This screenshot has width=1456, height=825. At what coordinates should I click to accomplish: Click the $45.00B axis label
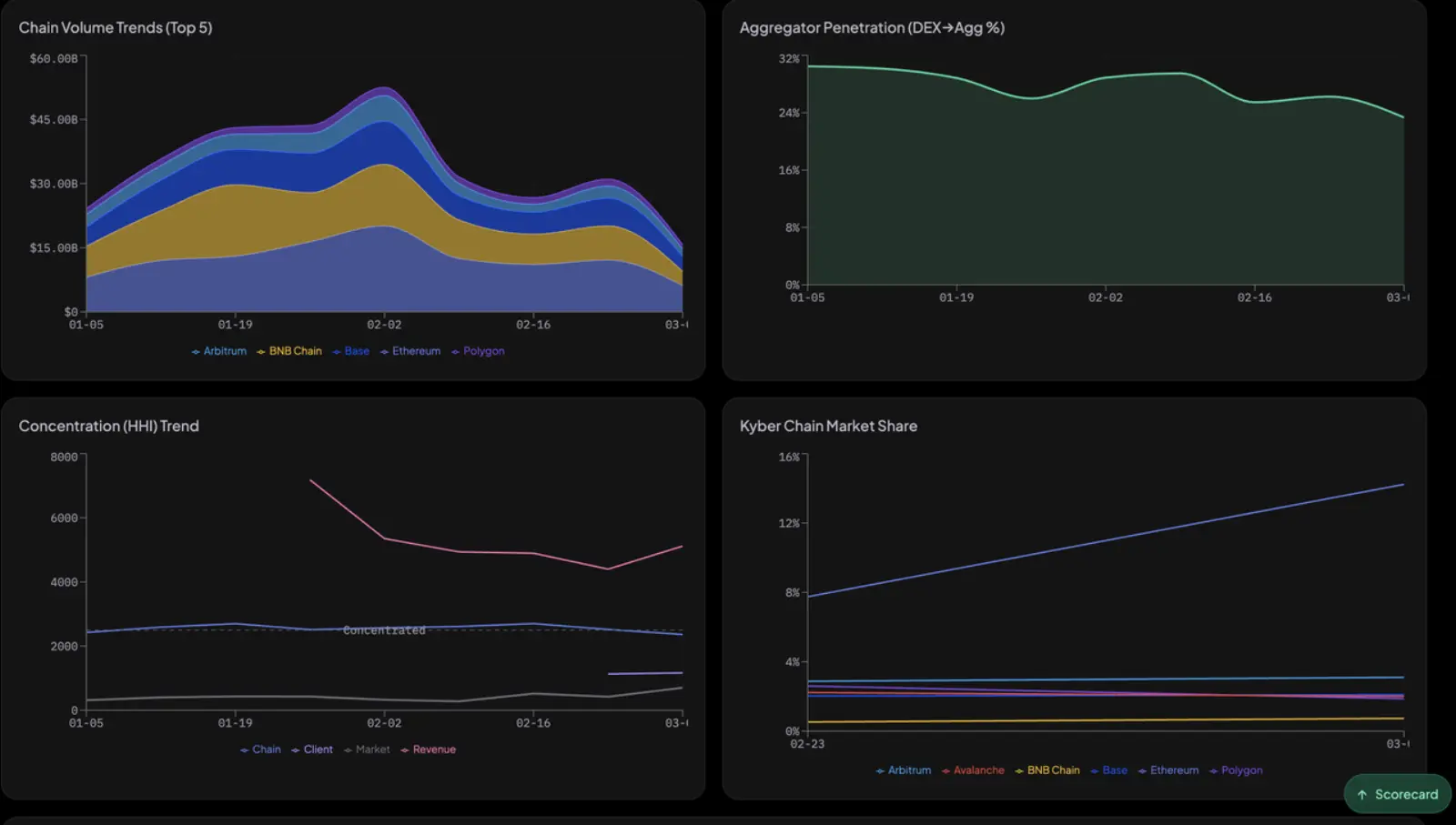click(x=54, y=119)
